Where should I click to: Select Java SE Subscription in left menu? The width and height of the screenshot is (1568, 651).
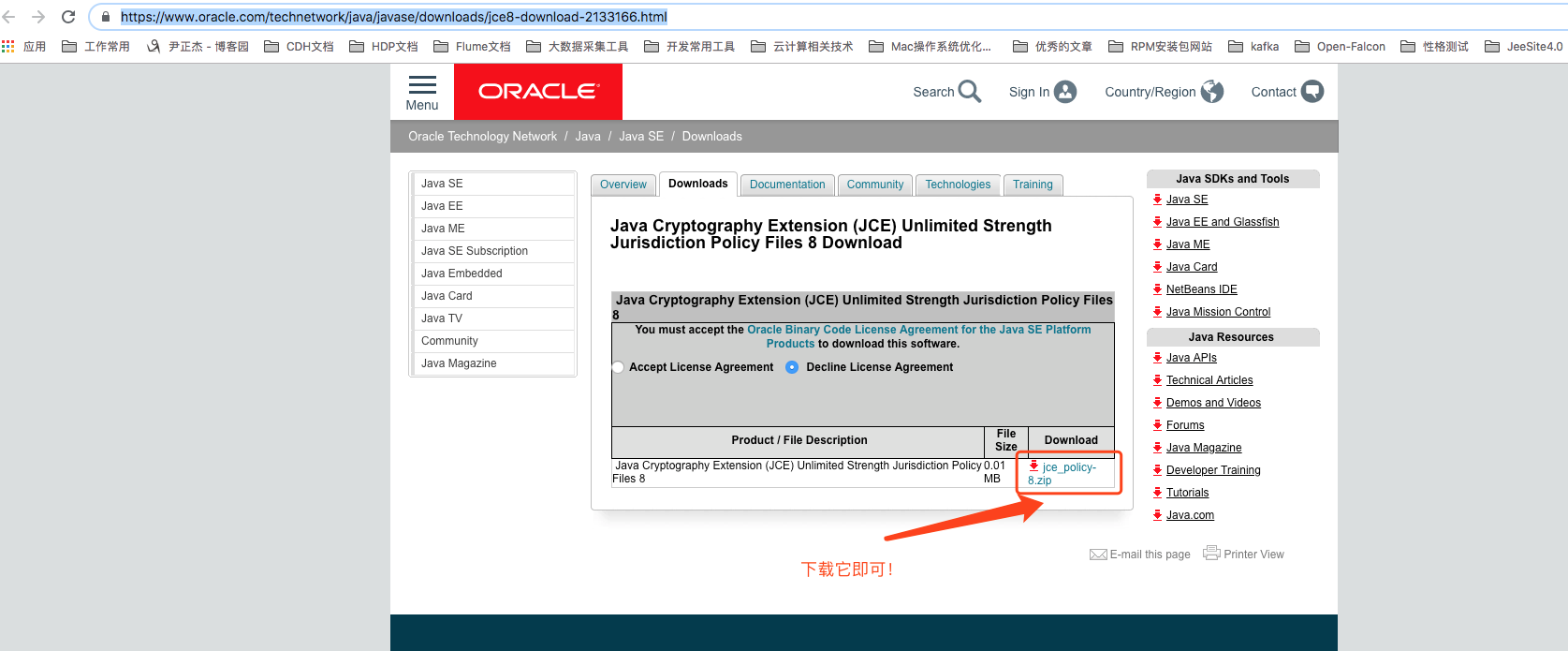coord(494,251)
